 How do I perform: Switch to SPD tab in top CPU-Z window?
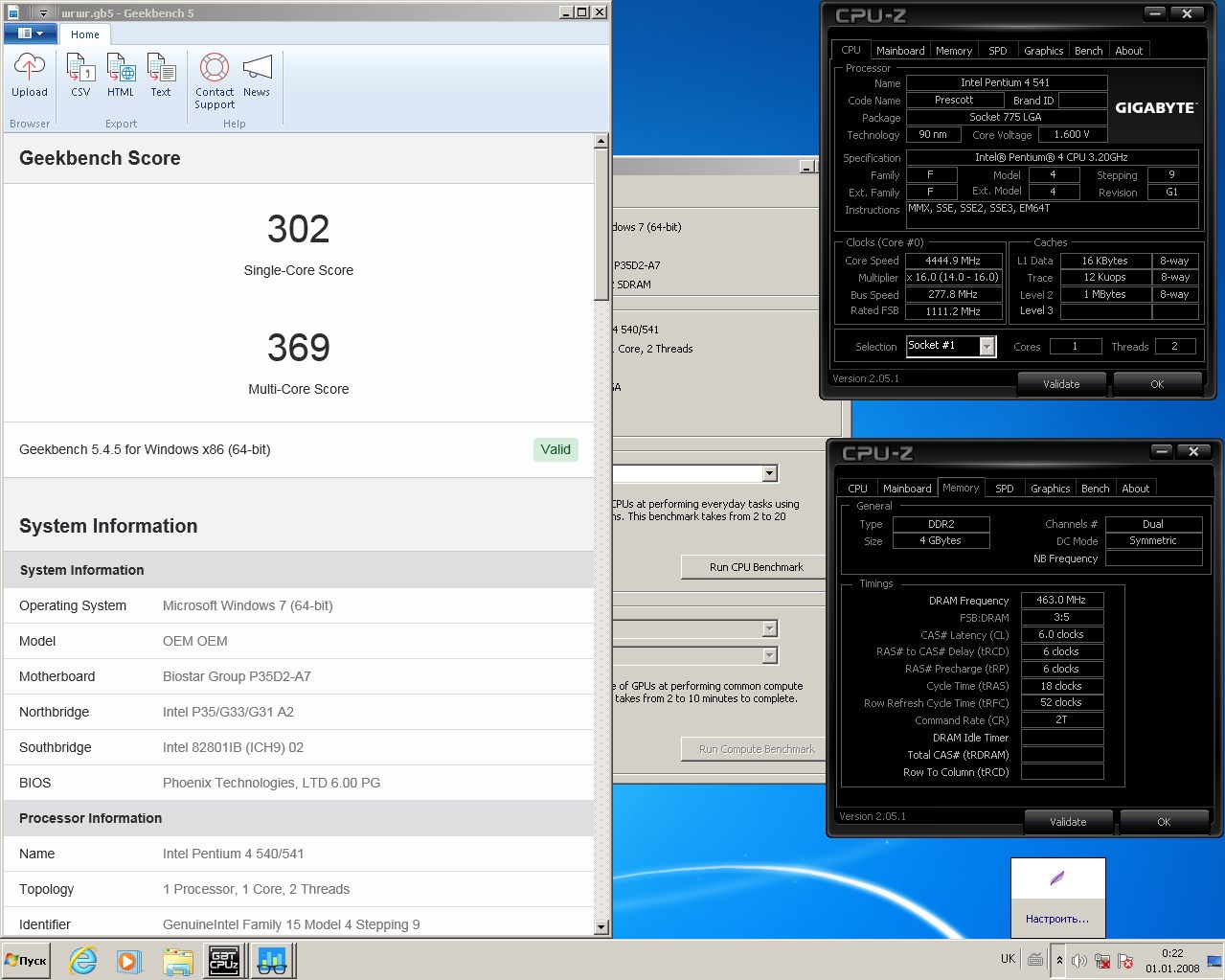click(x=998, y=51)
